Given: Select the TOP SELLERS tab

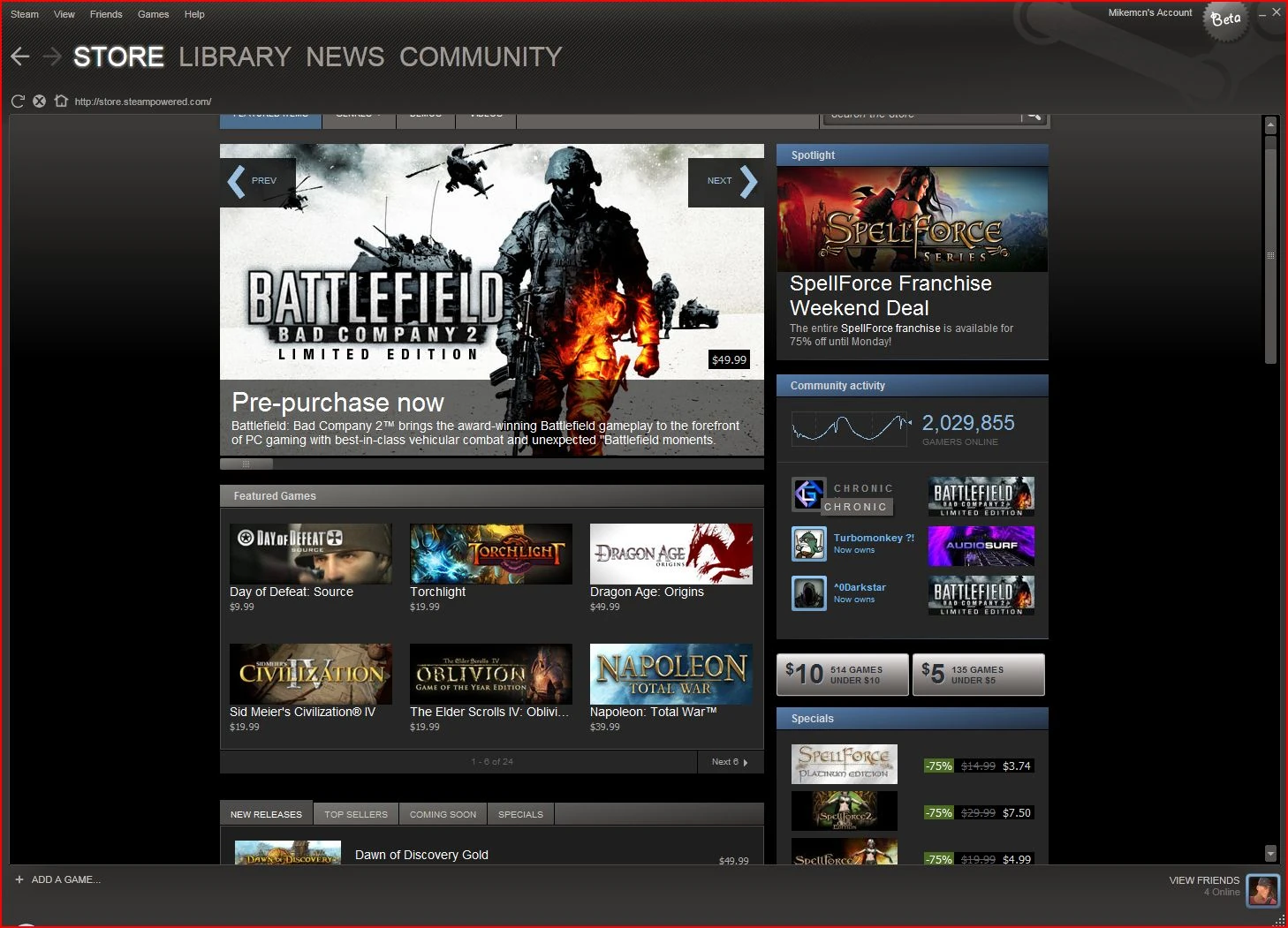Looking at the screenshot, I should click(x=356, y=814).
